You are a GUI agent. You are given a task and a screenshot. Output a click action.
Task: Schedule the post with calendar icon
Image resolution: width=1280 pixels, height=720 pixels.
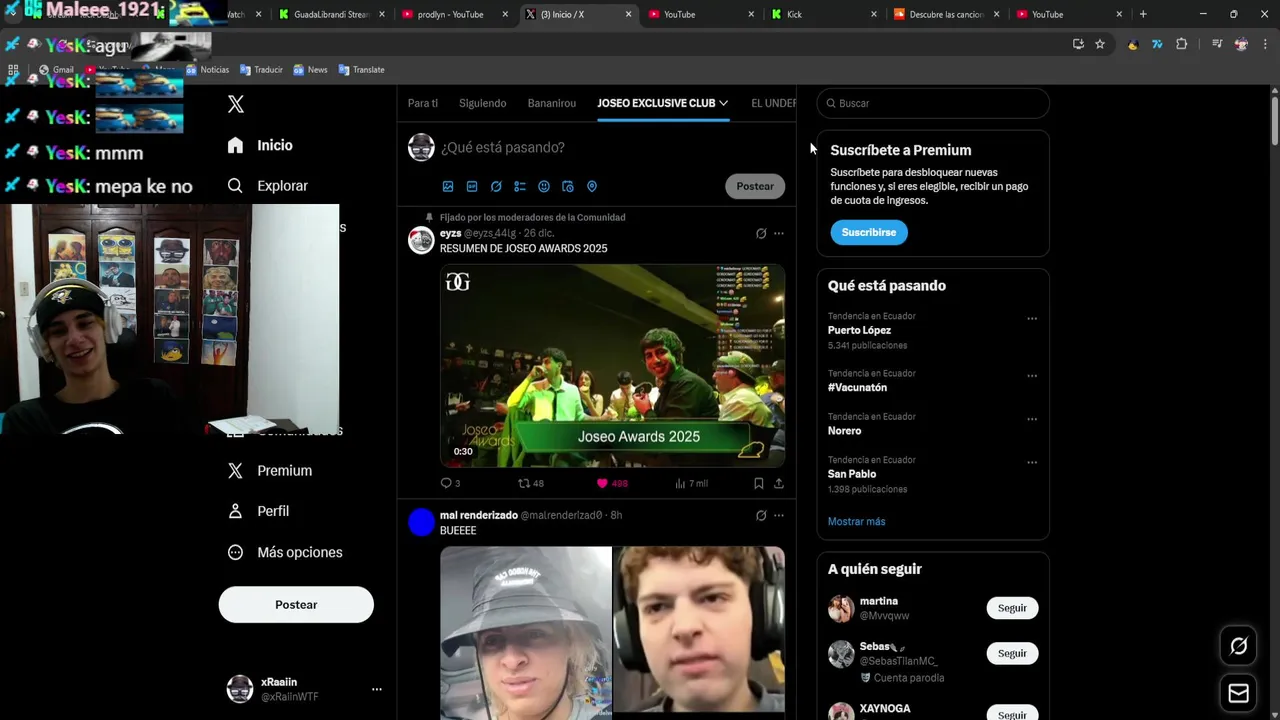click(568, 186)
